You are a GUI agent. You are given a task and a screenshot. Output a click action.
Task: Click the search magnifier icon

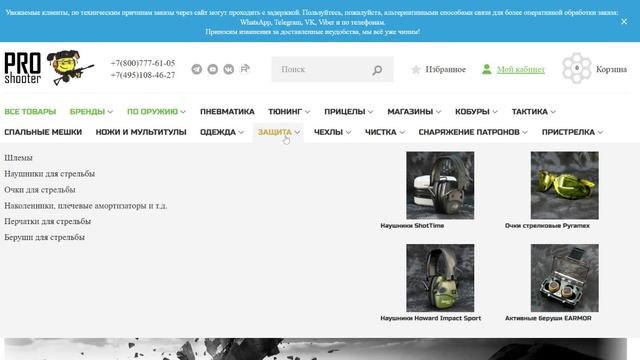[x=377, y=70]
